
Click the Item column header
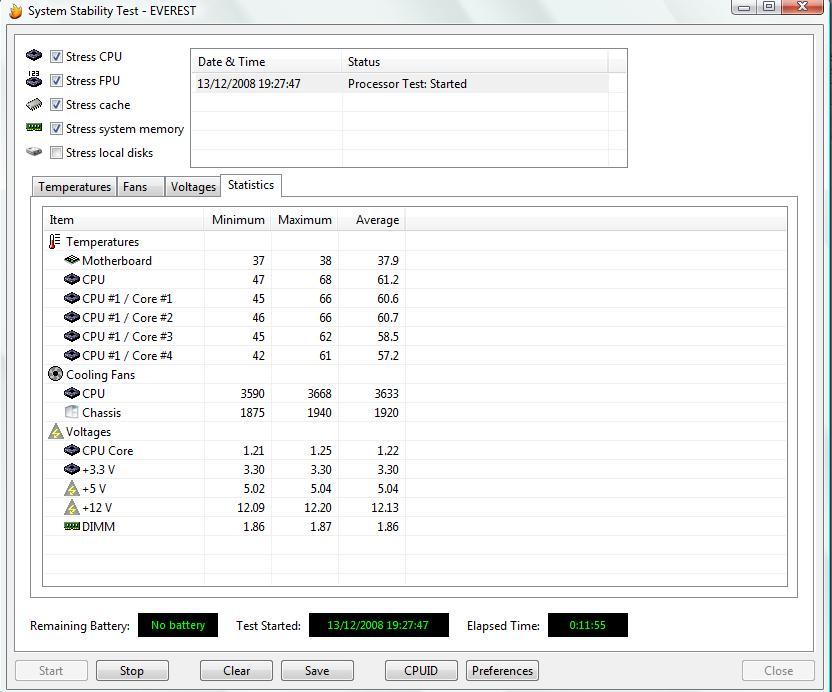[124, 220]
